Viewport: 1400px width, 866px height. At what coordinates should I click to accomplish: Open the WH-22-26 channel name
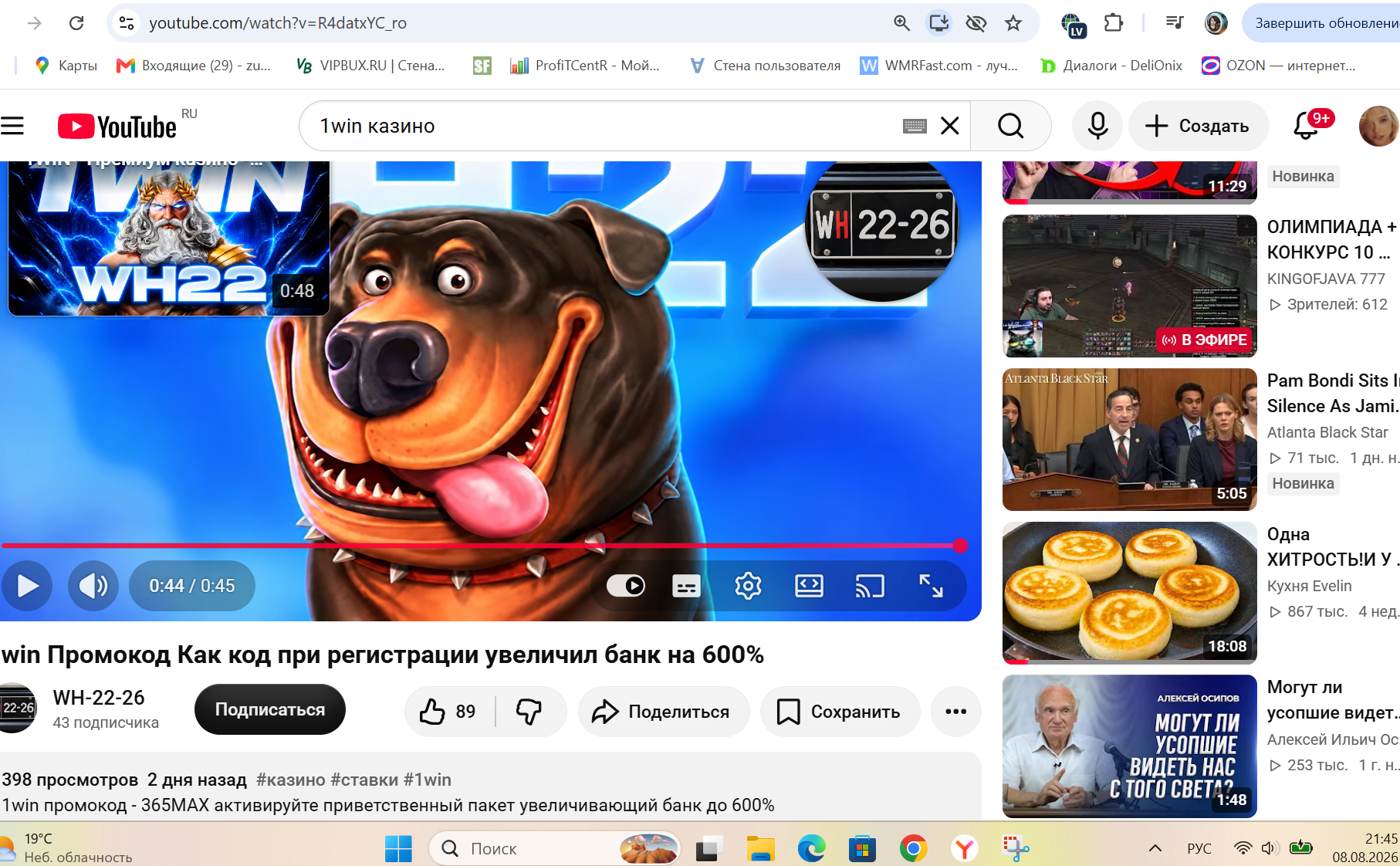(99, 698)
